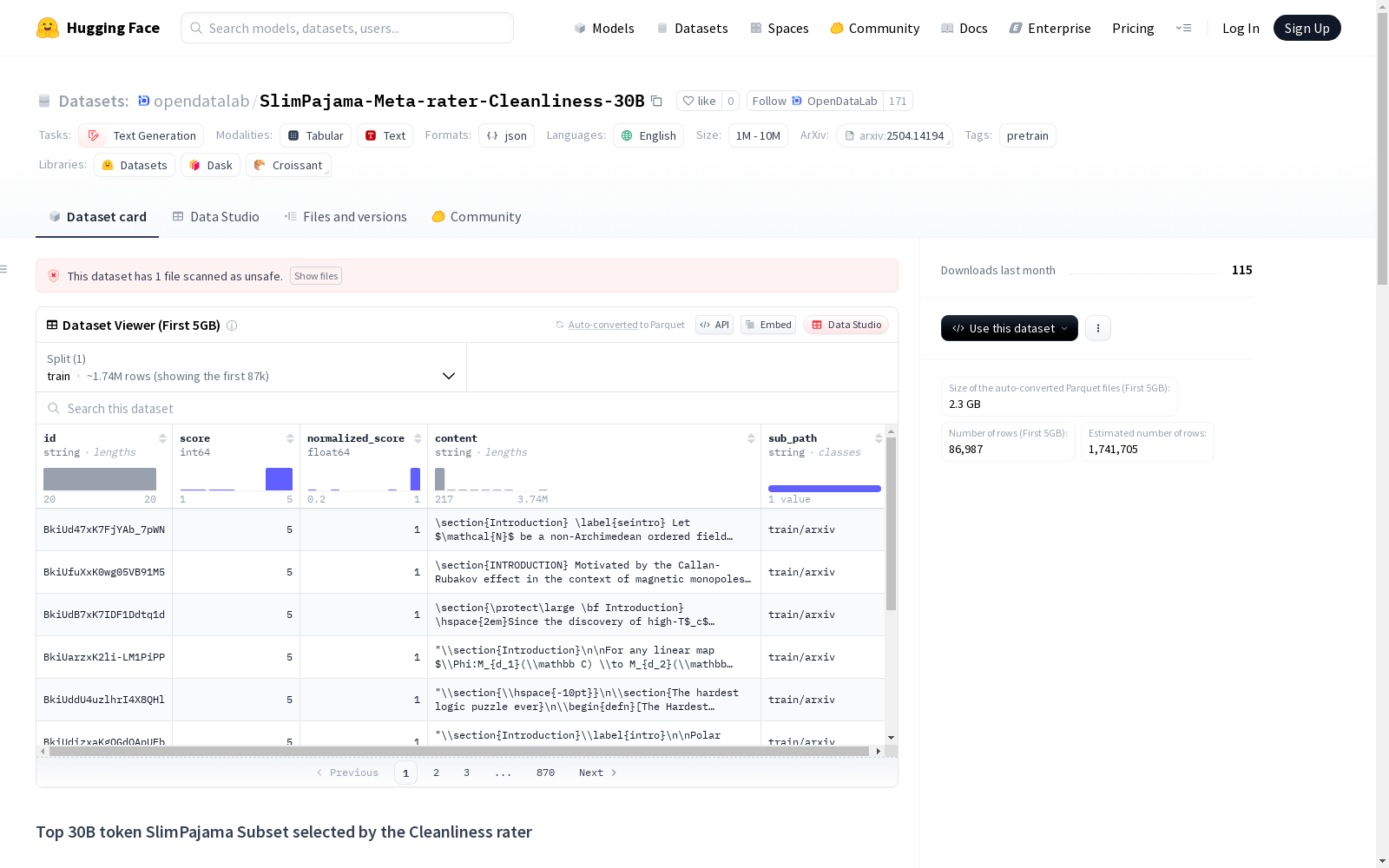Screen dimensions: 1389x868
Task: Open Docs
Action: (964, 28)
